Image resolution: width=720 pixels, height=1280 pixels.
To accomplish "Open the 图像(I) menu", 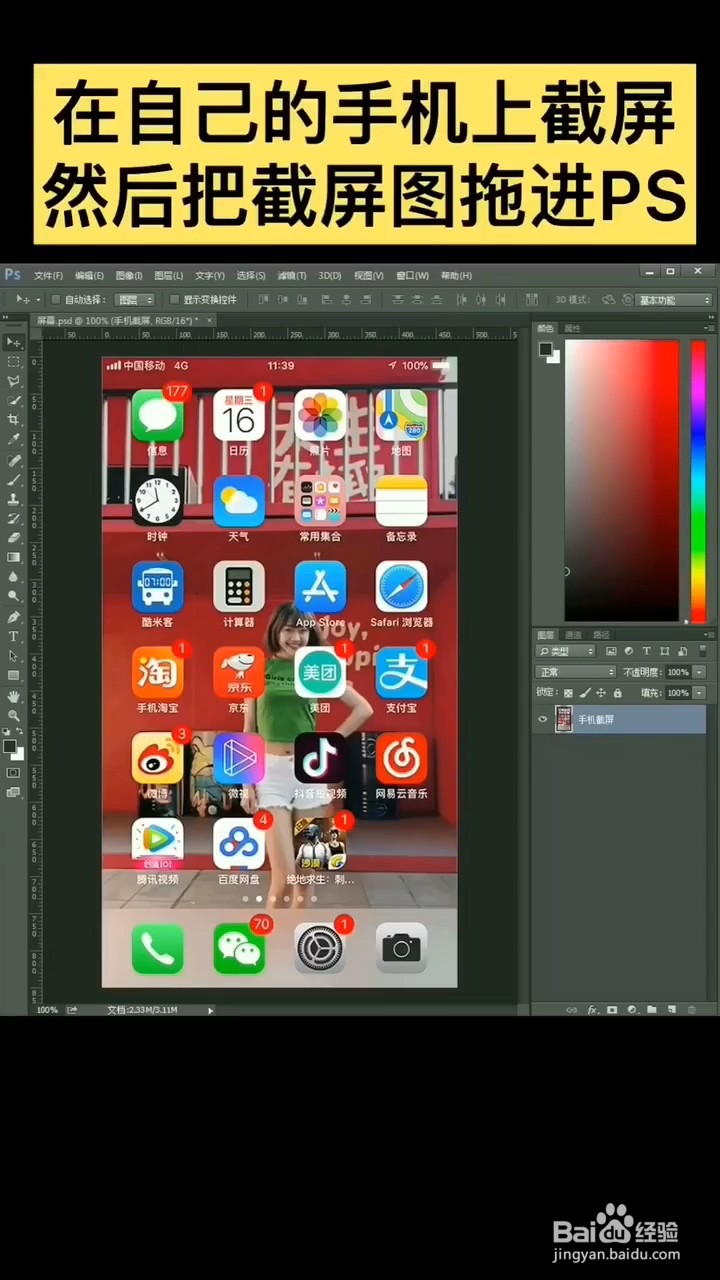I will click(129, 275).
